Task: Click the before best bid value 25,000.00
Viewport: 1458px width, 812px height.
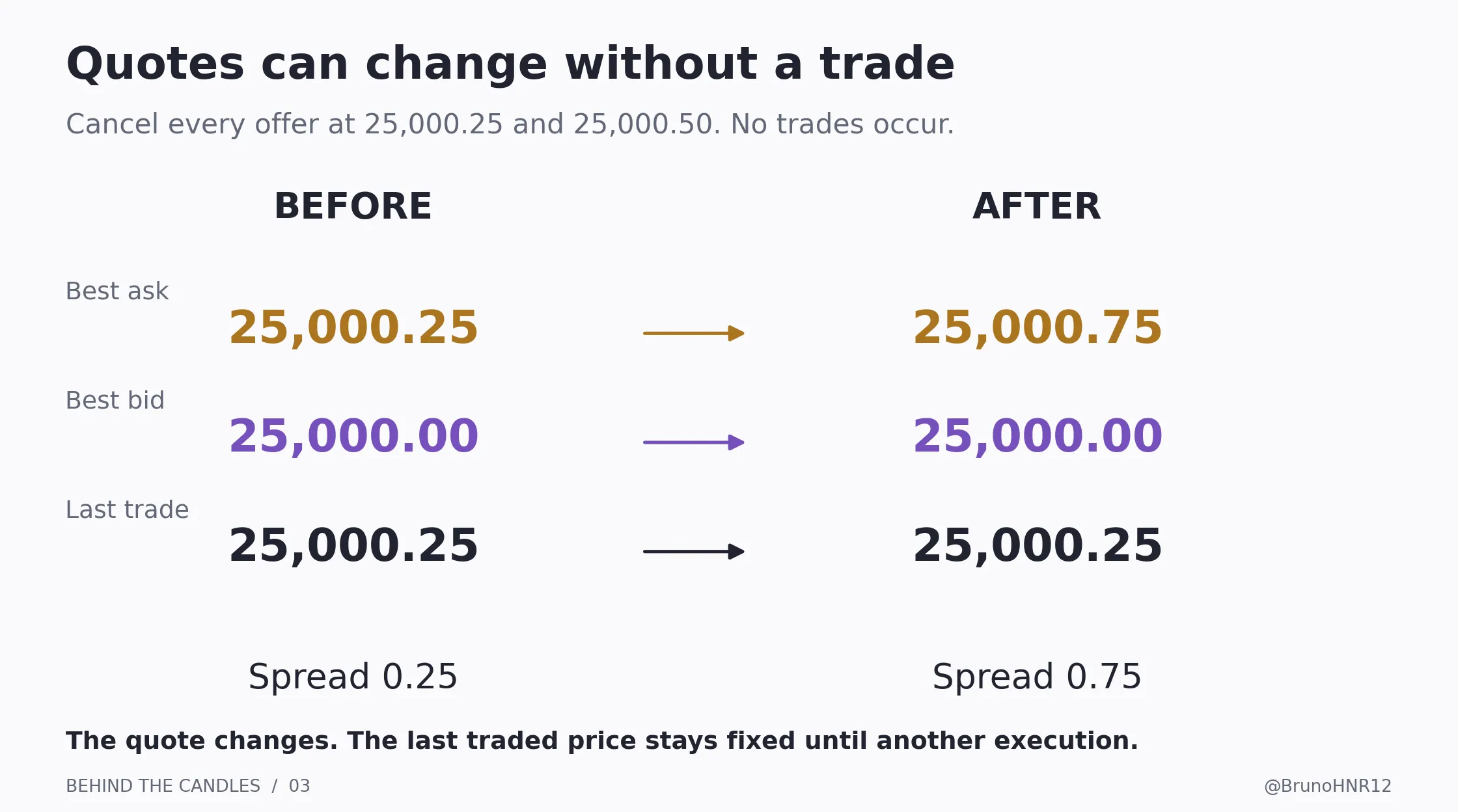Action: point(353,437)
